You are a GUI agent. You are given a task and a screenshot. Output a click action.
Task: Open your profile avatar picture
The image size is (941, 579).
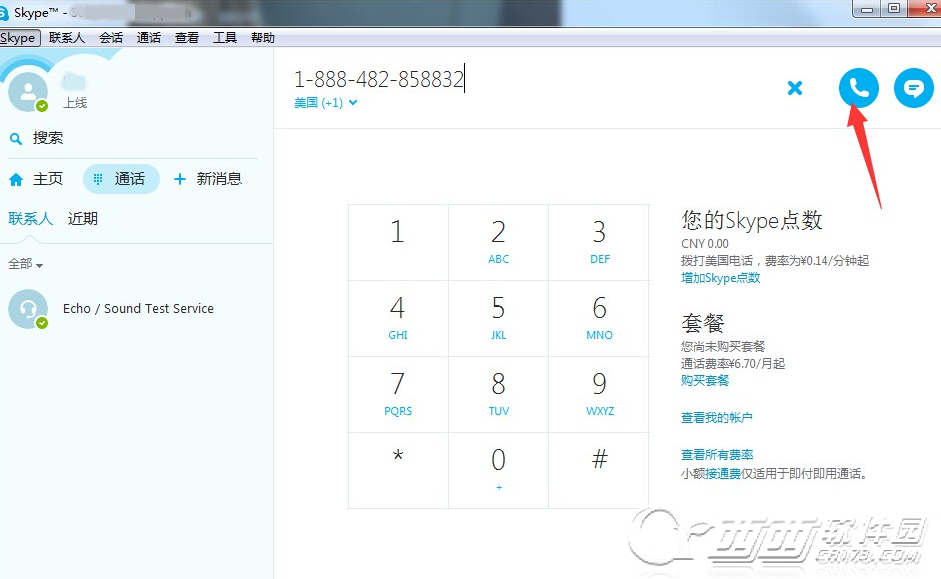pyautogui.click(x=28, y=91)
